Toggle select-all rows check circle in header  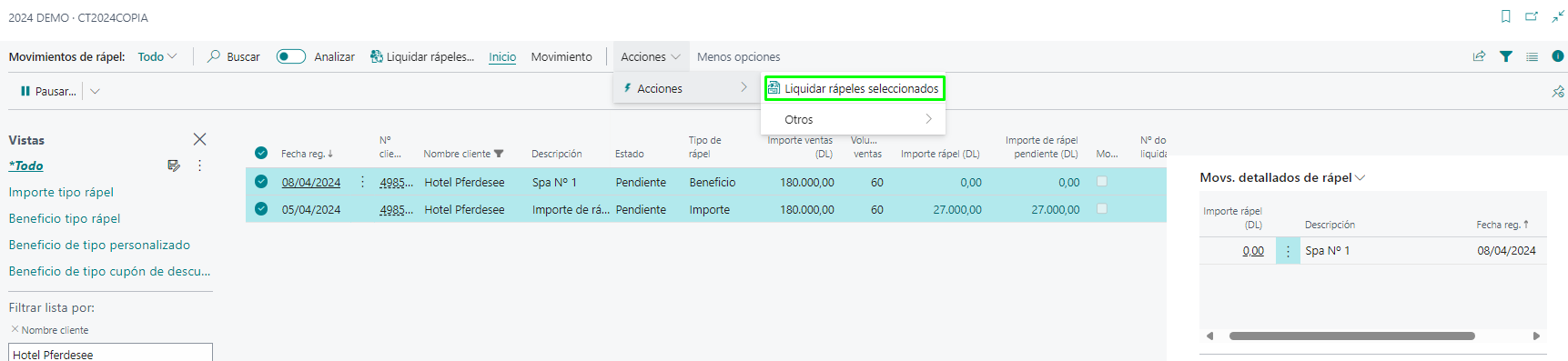click(261, 153)
